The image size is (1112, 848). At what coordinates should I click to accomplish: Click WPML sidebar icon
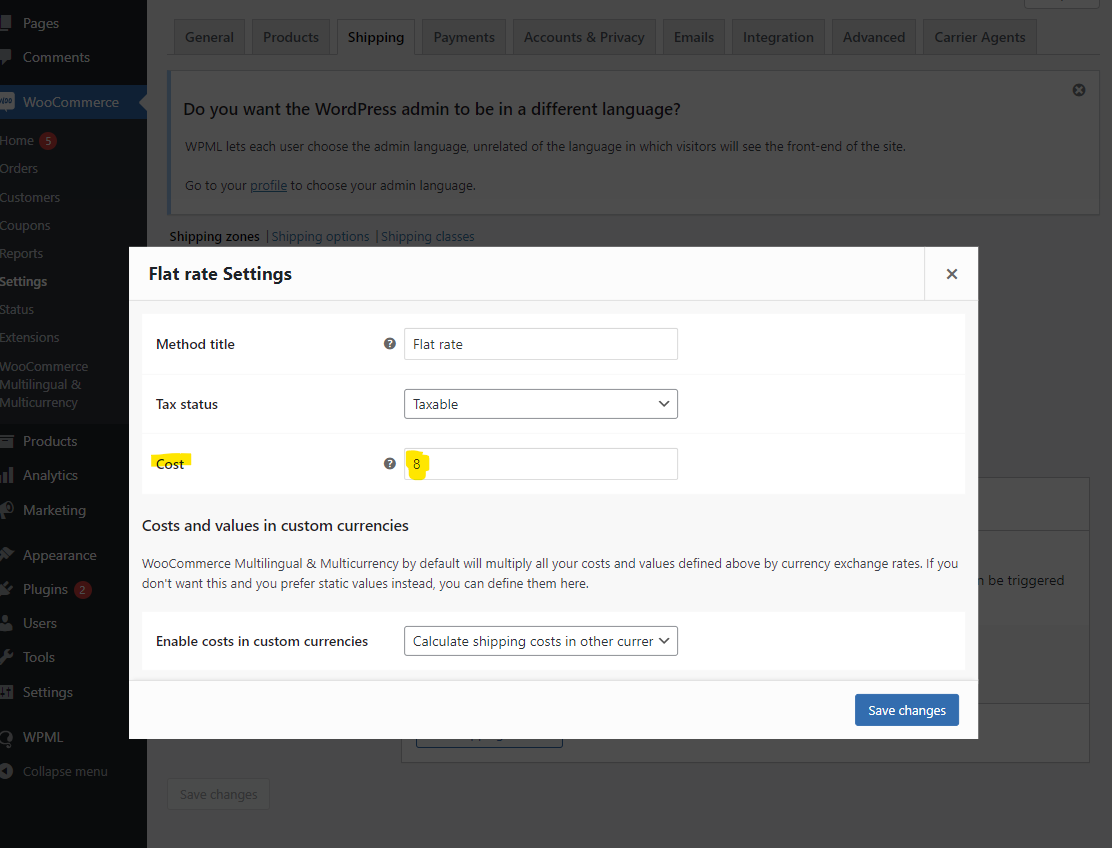[6, 737]
